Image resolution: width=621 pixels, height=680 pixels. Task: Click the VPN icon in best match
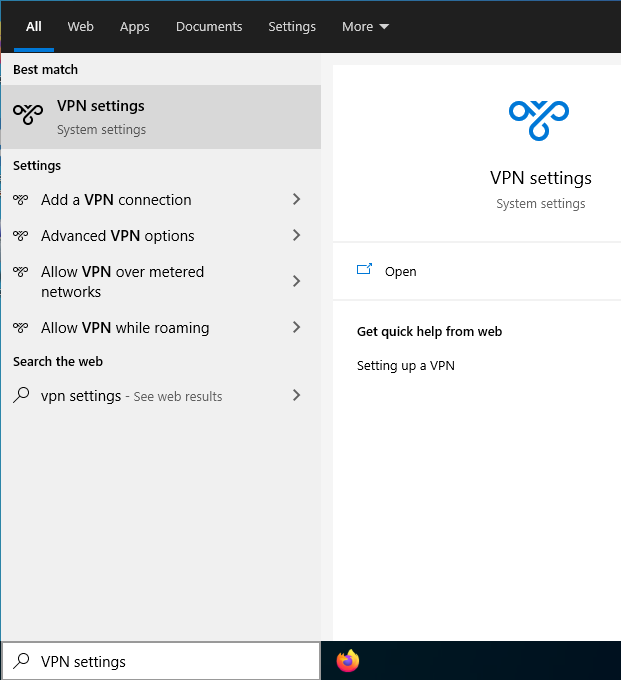click(28, 114)
